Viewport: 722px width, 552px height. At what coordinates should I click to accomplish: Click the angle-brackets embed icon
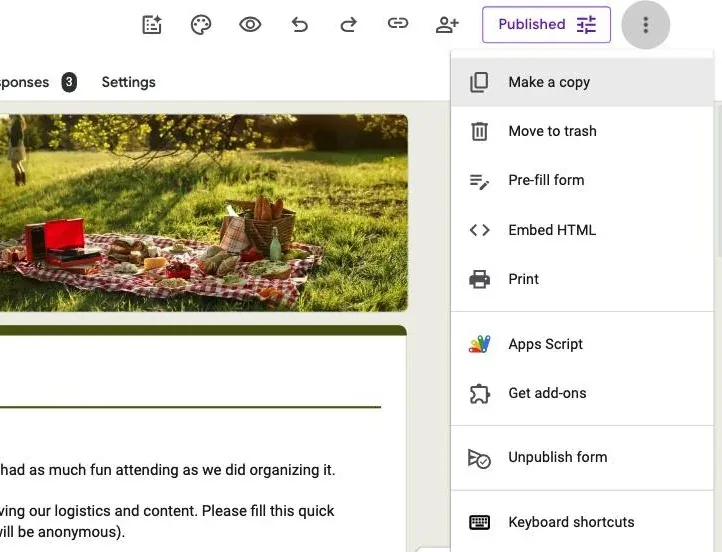pyautogui.click(x=479, y=230)
